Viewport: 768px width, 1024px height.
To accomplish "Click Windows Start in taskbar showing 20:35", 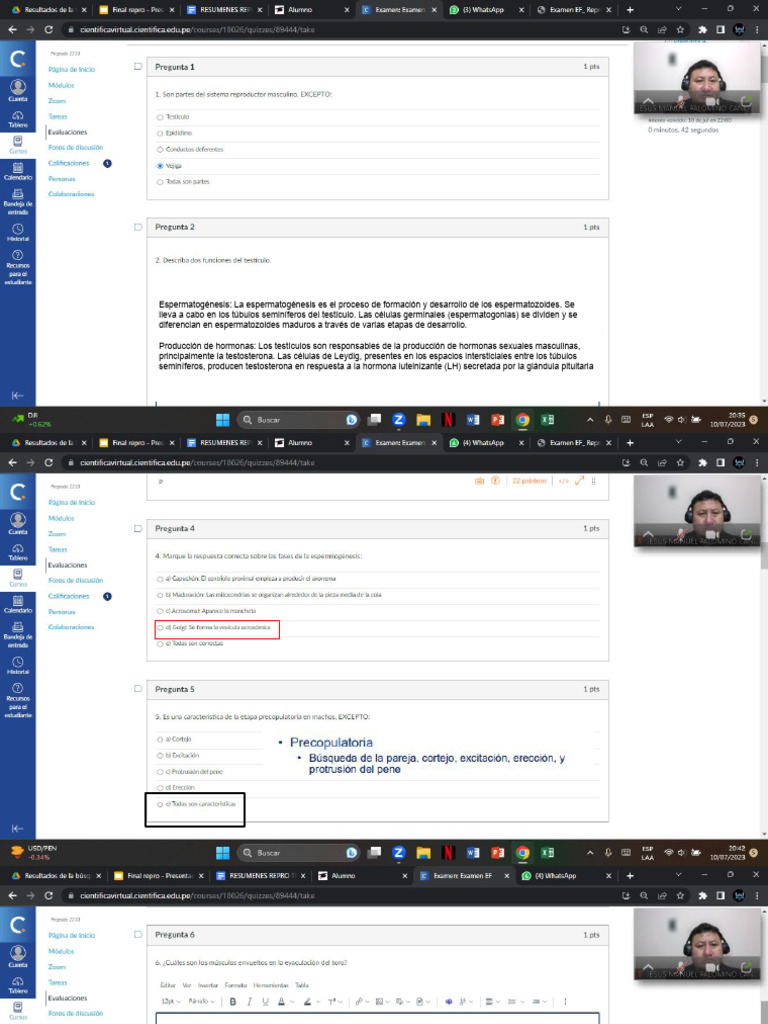I will tap(223, 419).
